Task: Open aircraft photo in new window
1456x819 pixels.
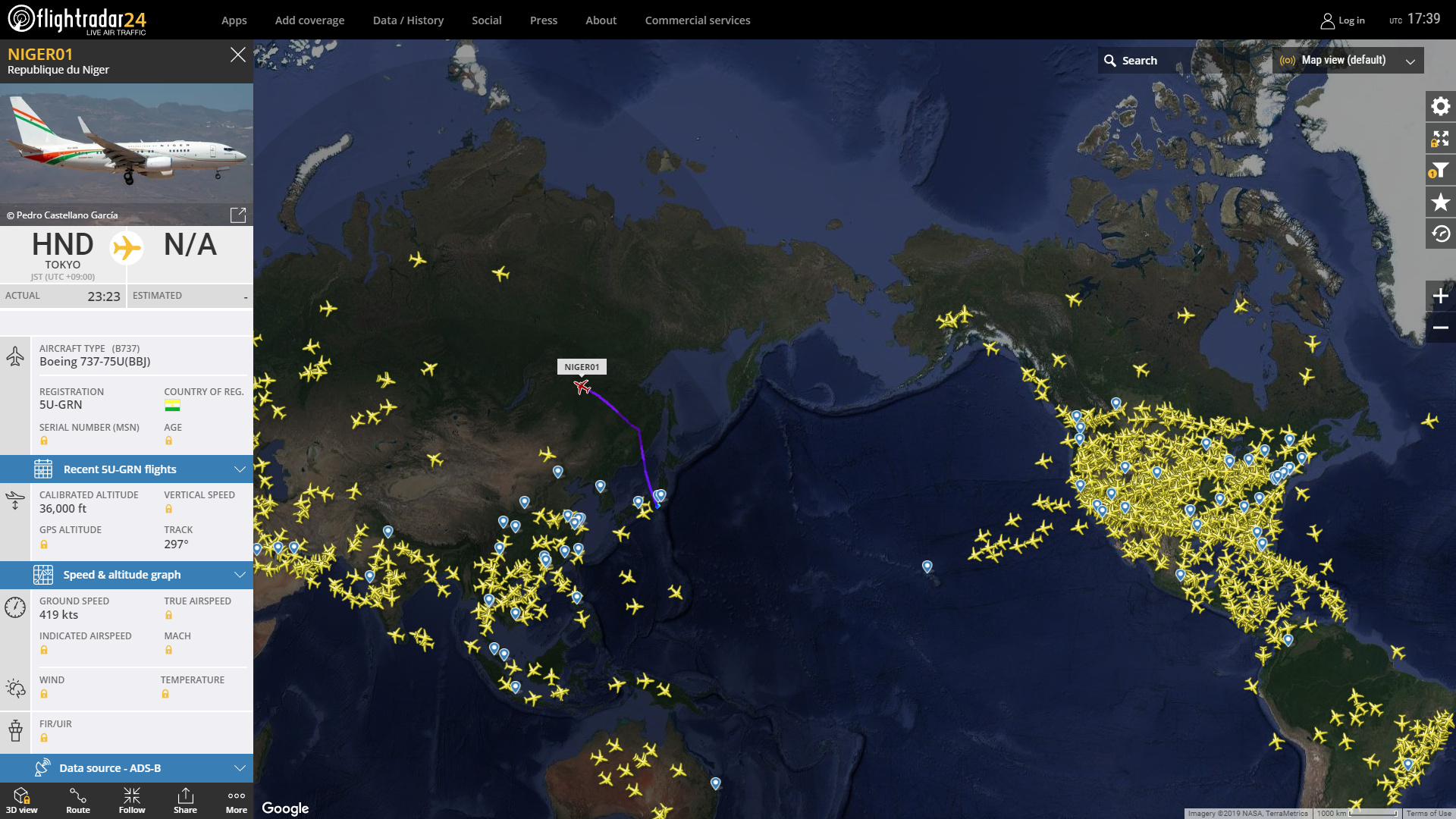Action: pyautogui.click(x=238, y=215)
